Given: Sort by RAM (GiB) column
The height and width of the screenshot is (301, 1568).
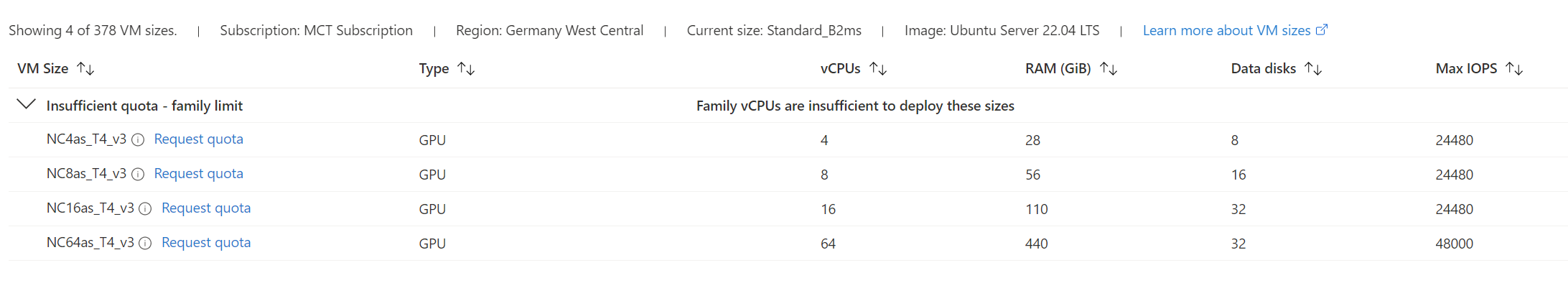Looking at the screenshot, I should [x=1109, y=69].
